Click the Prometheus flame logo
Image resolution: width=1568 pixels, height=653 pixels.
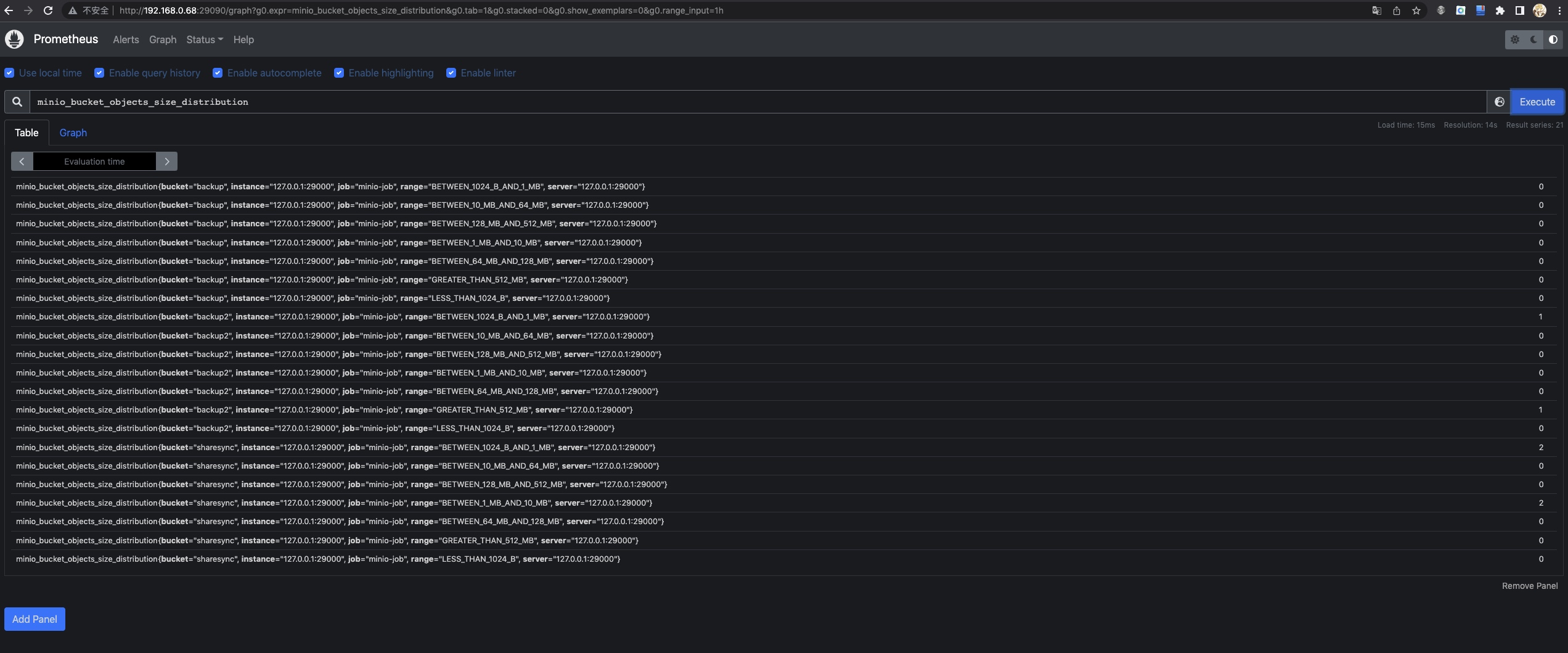click(x=14, y=39)
